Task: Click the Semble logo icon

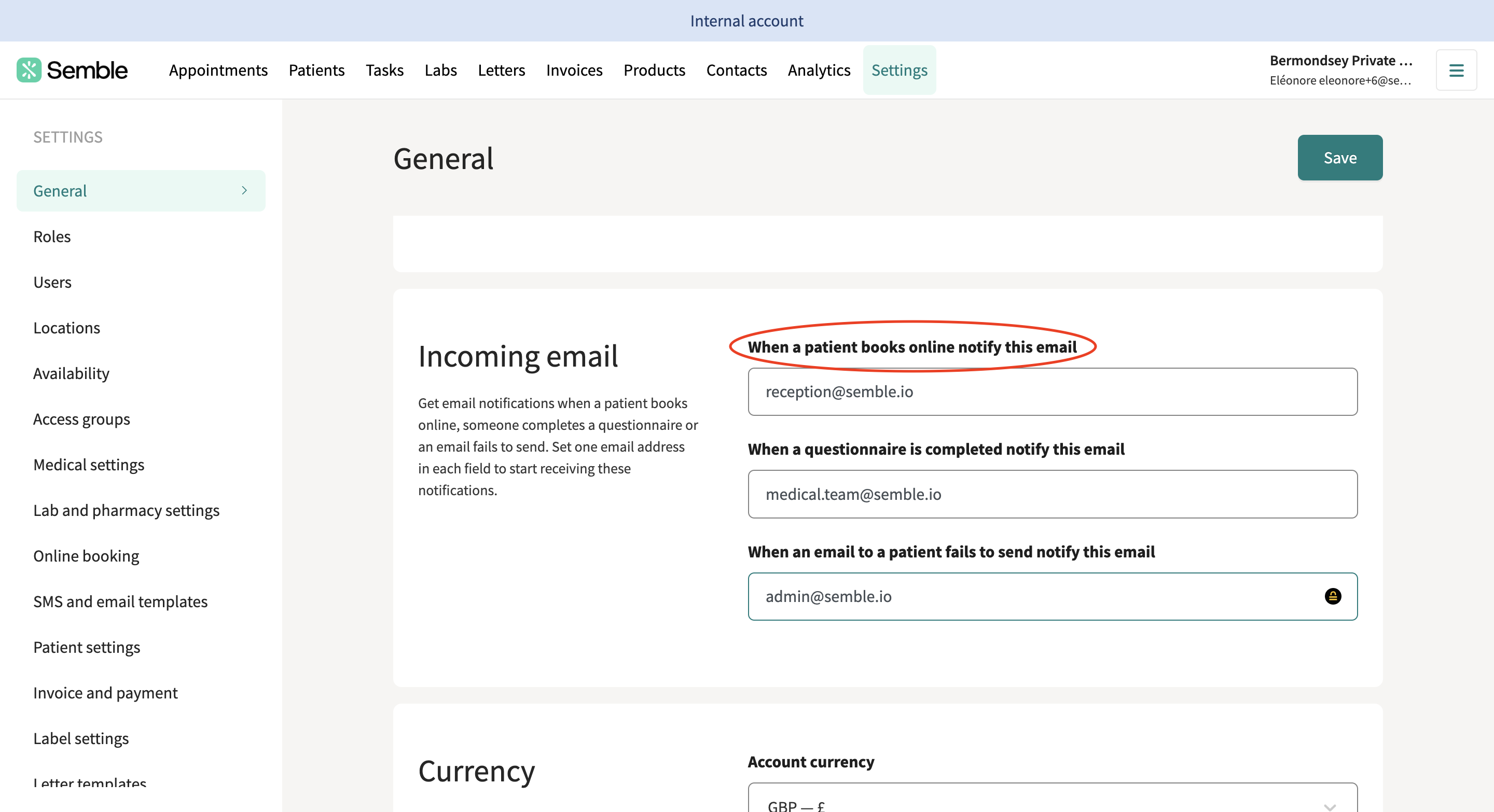Action: (x=29, y=70)
